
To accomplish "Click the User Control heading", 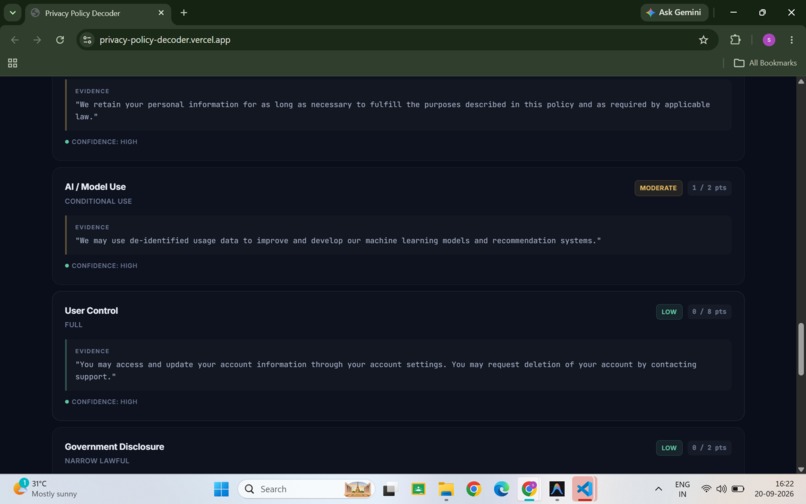I will 91,311.
